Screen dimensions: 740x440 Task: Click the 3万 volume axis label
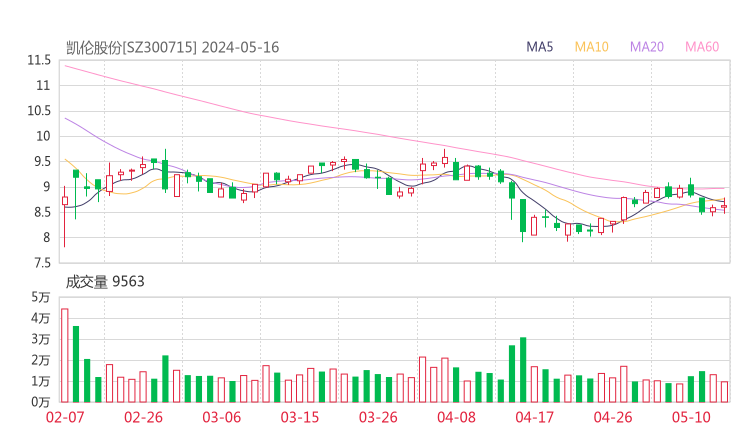pyautogui.click(x=41, y=339)
